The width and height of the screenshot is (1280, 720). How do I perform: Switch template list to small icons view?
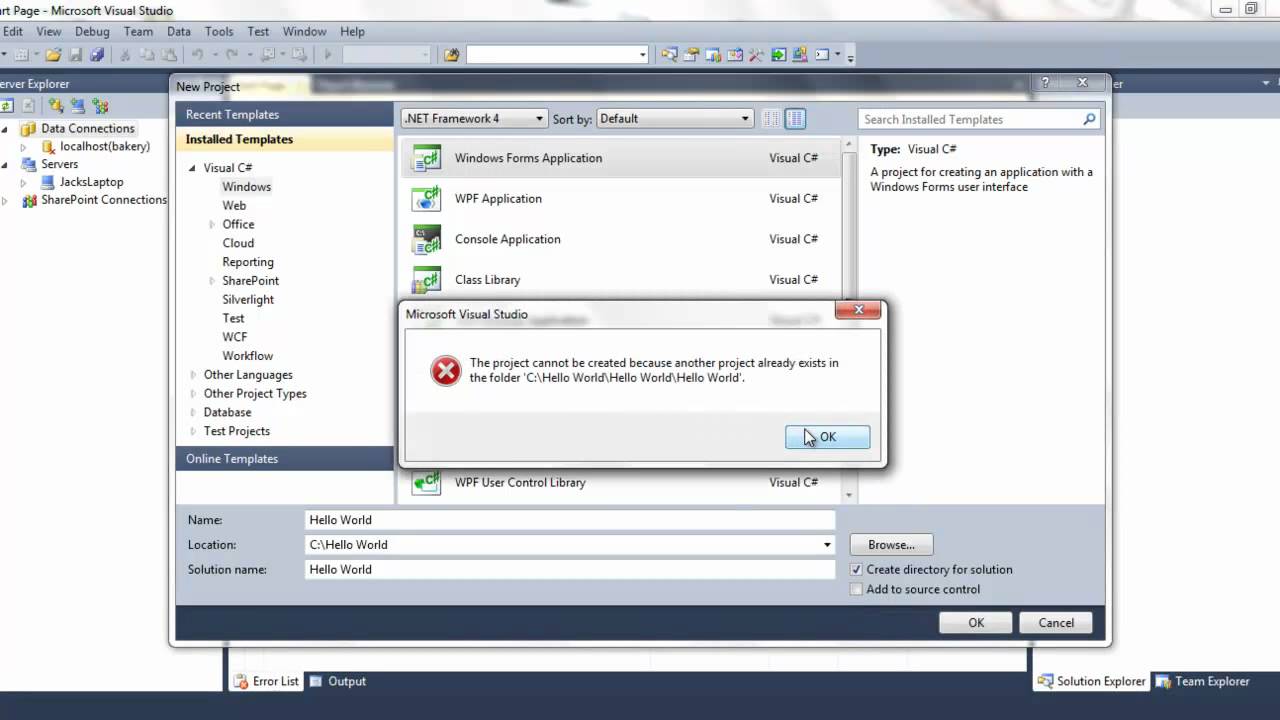[x=771, y=119]
